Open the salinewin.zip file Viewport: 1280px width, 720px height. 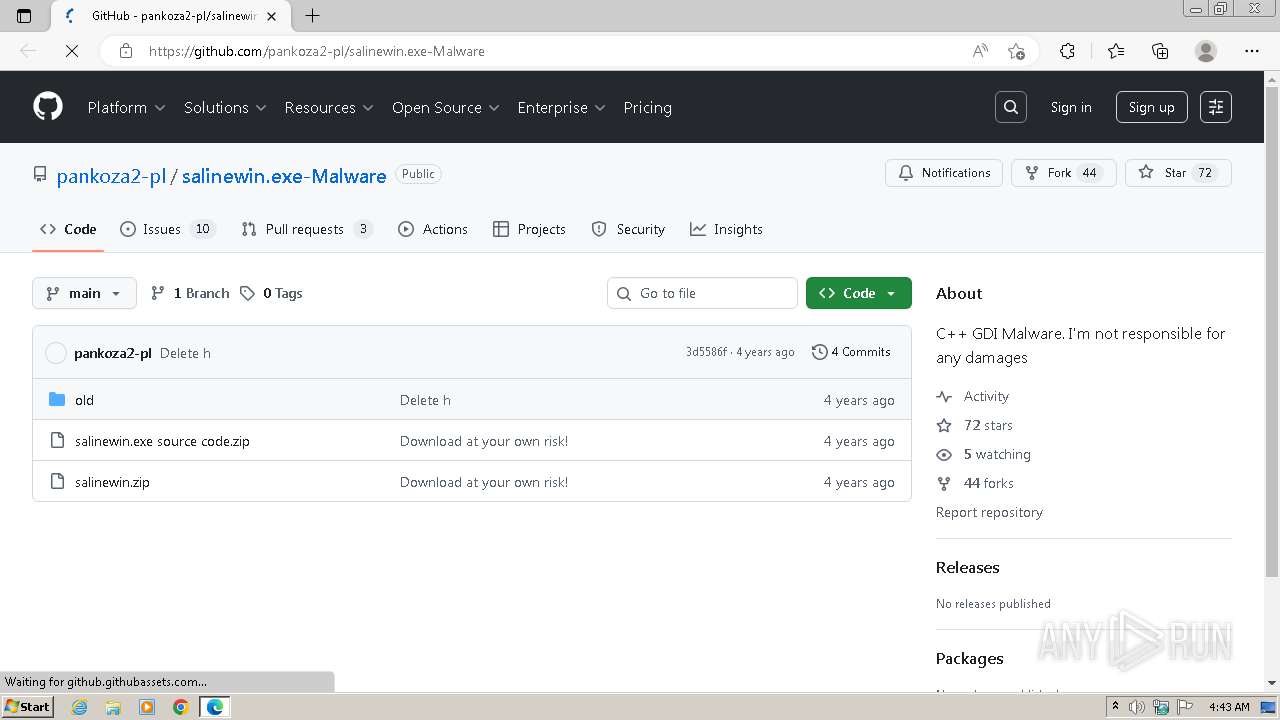tap(112, 482)
